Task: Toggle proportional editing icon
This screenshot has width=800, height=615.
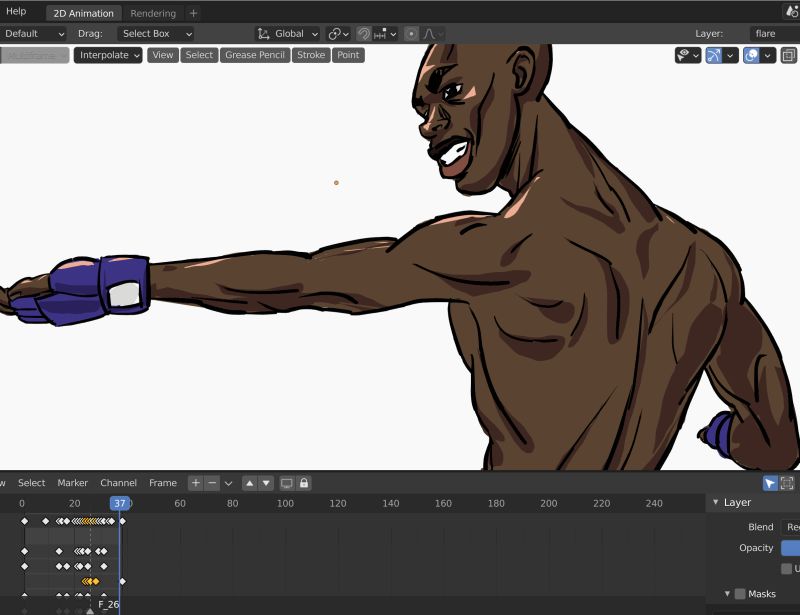Action: click(x=410, y=33)
